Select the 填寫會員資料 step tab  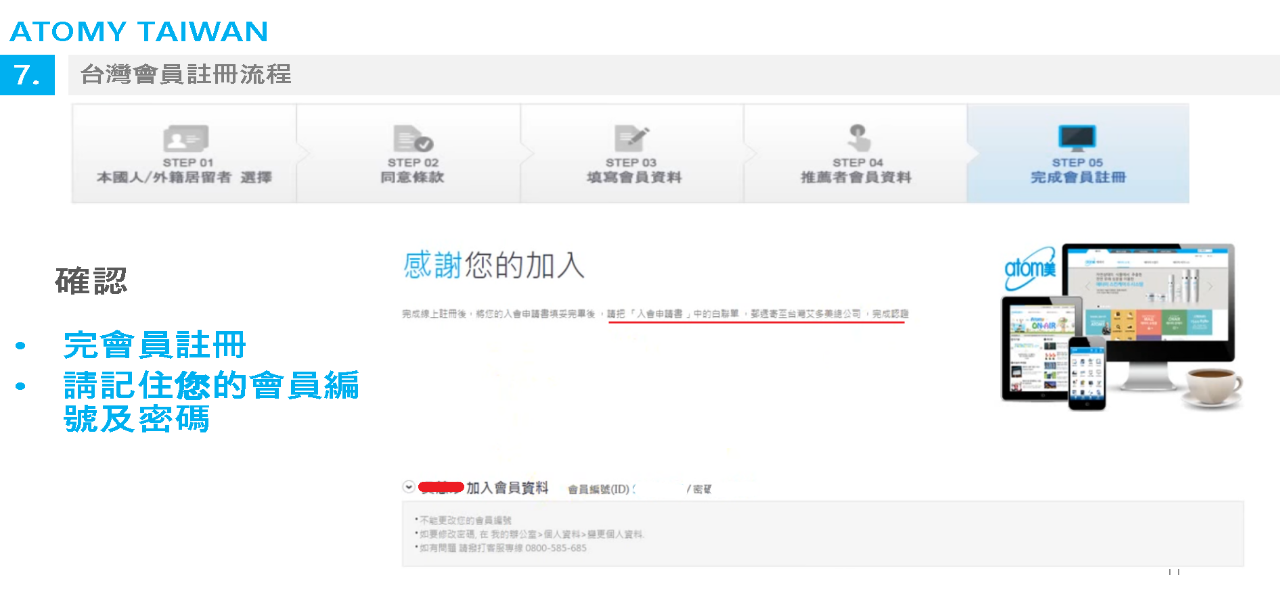click(x=633, y=154)
